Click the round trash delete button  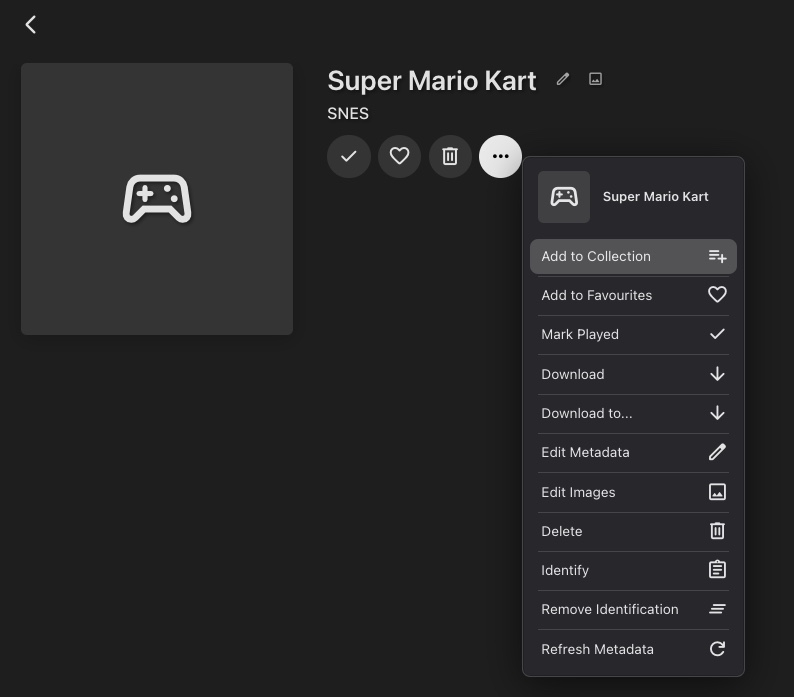(450, 156)
